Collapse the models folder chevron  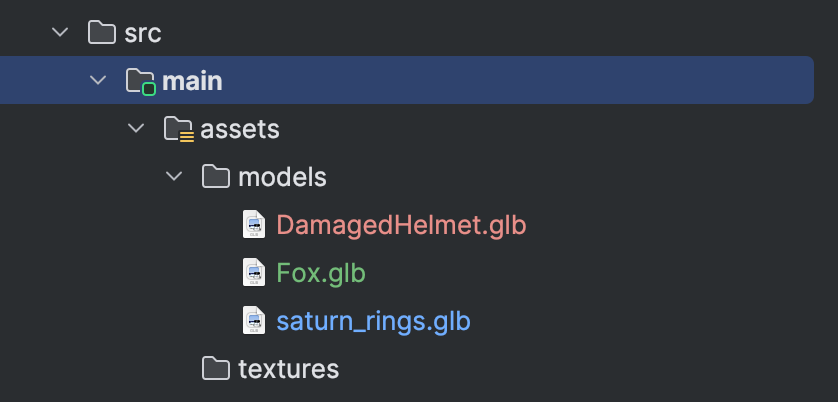[x=174, y=177]
